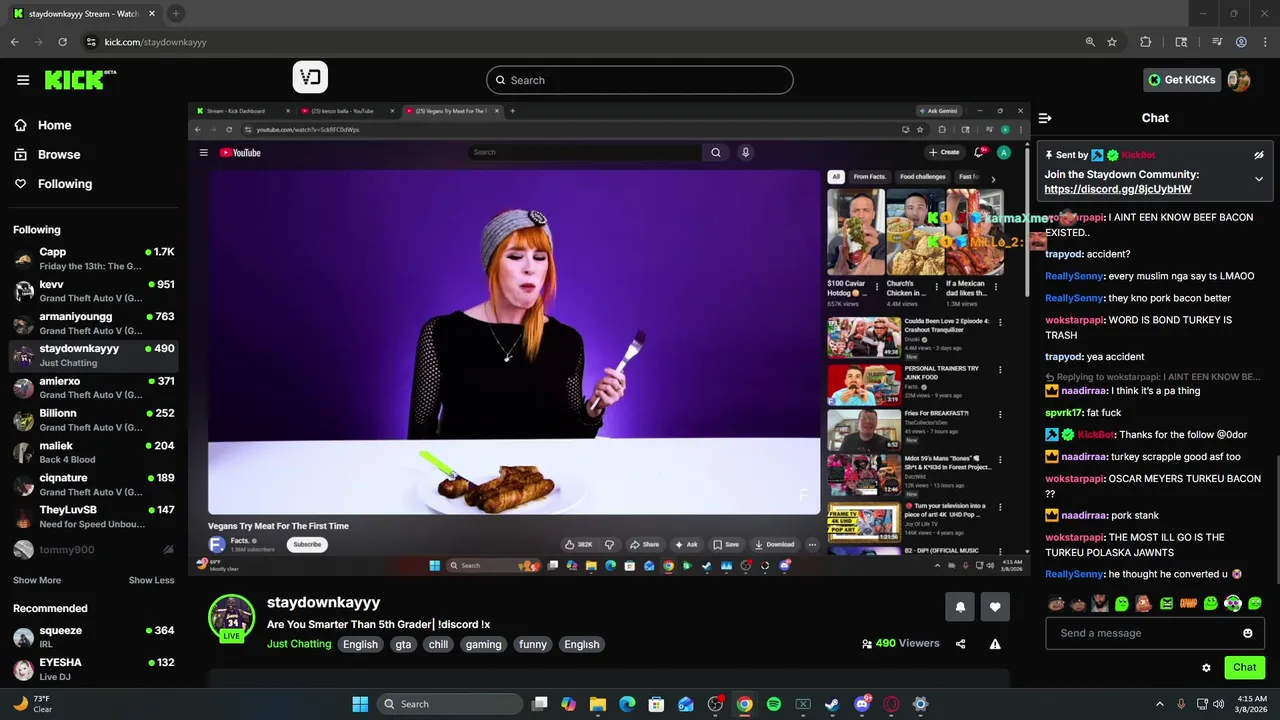Open maliek's channel in Following list
This screenshot has width=1280, height=720.
[94, 452]
